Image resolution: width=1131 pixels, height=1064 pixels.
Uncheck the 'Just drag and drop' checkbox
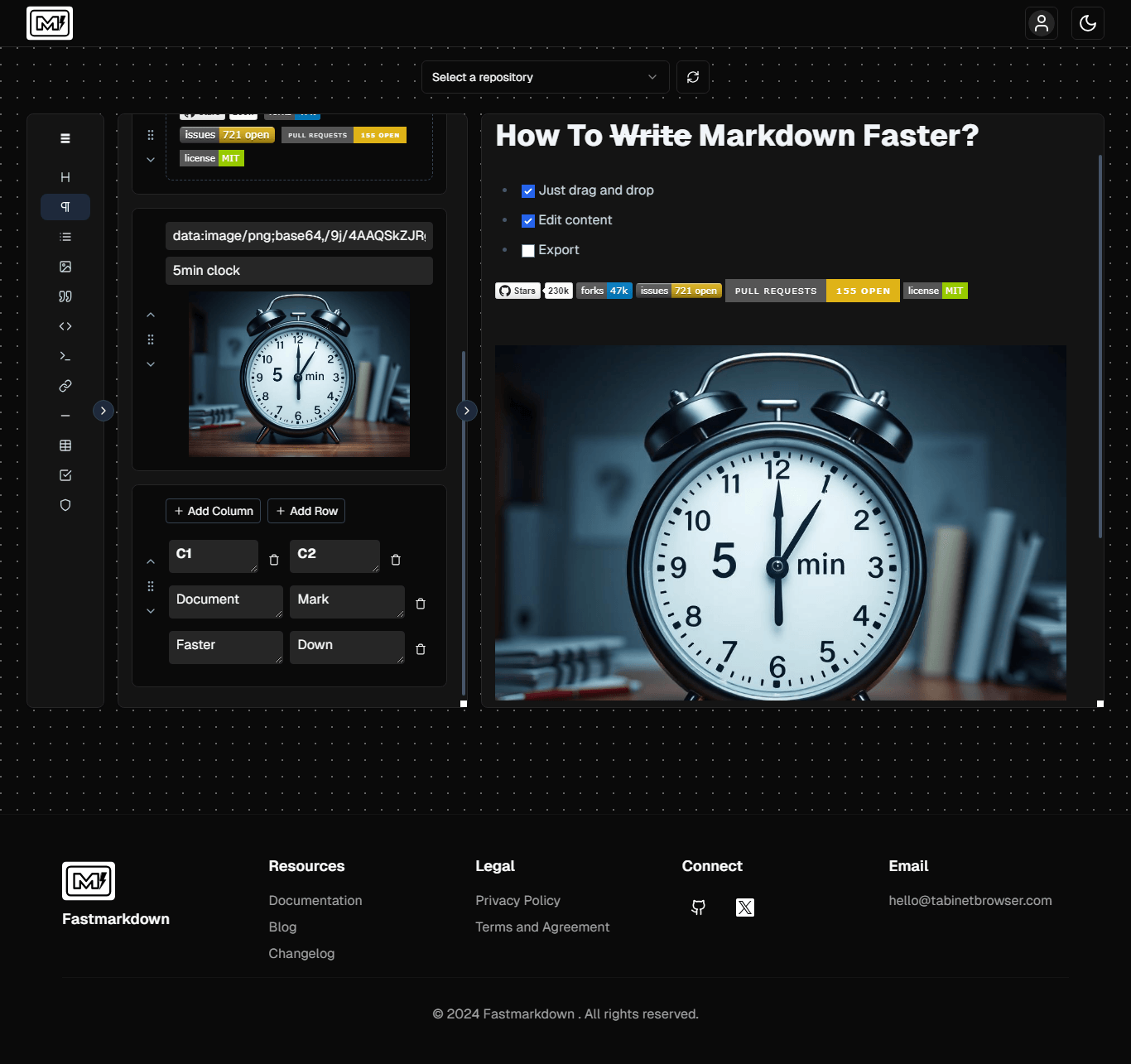point(528,191)
